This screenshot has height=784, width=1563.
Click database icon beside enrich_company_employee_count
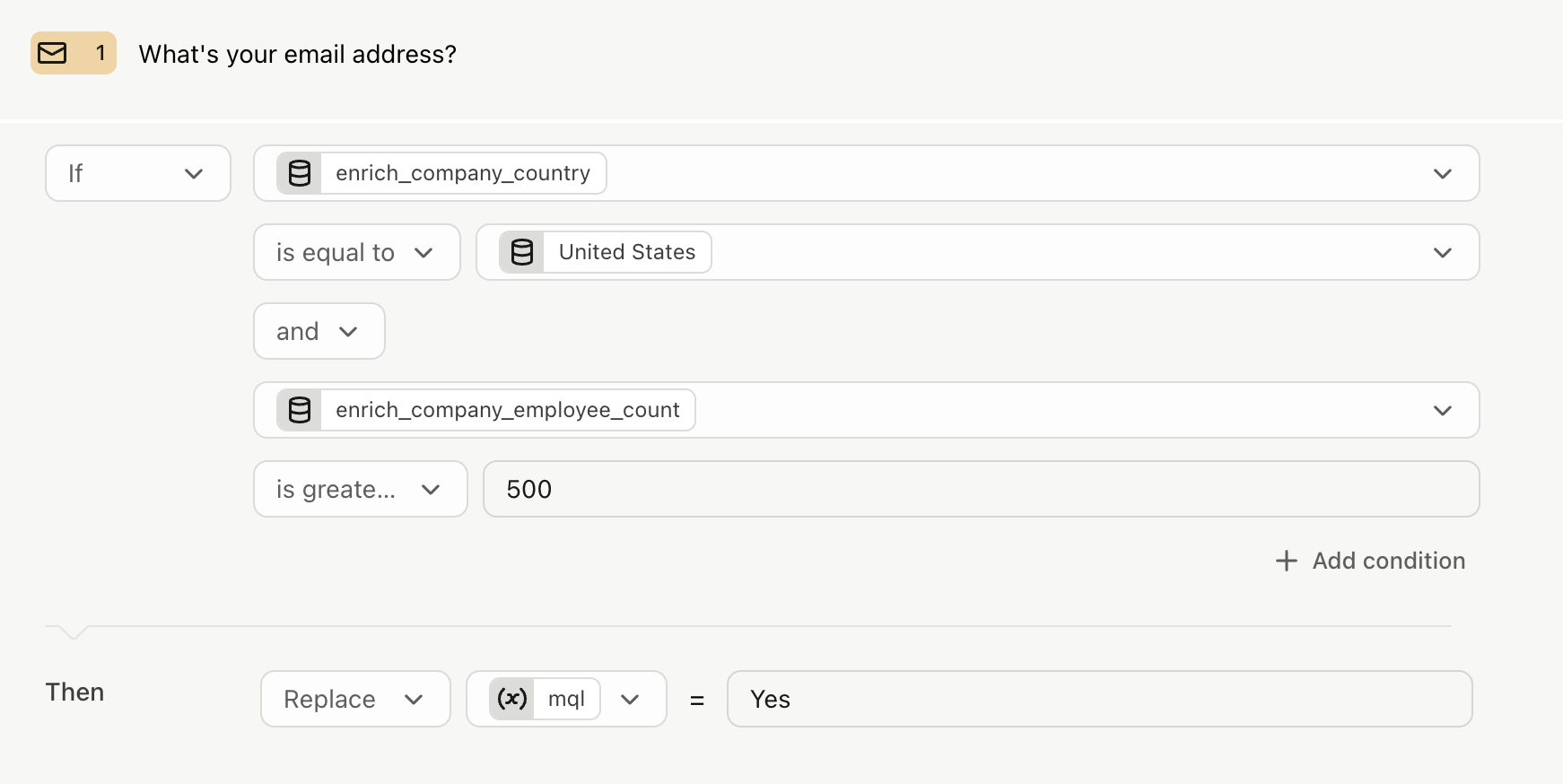(300, 410)
